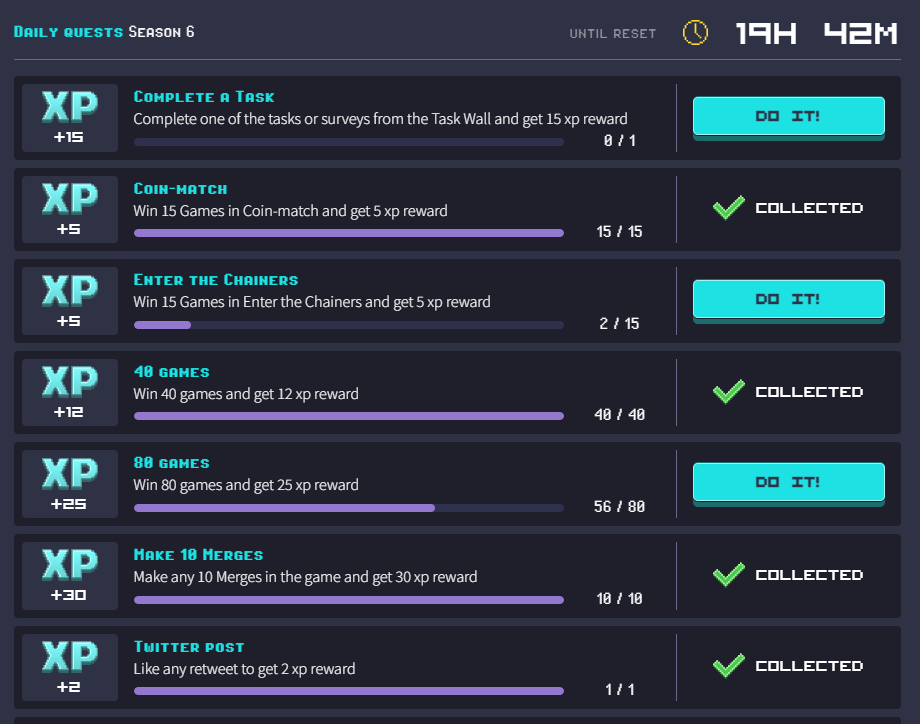Open the Twitter post quest title

[x=188, y=647]
